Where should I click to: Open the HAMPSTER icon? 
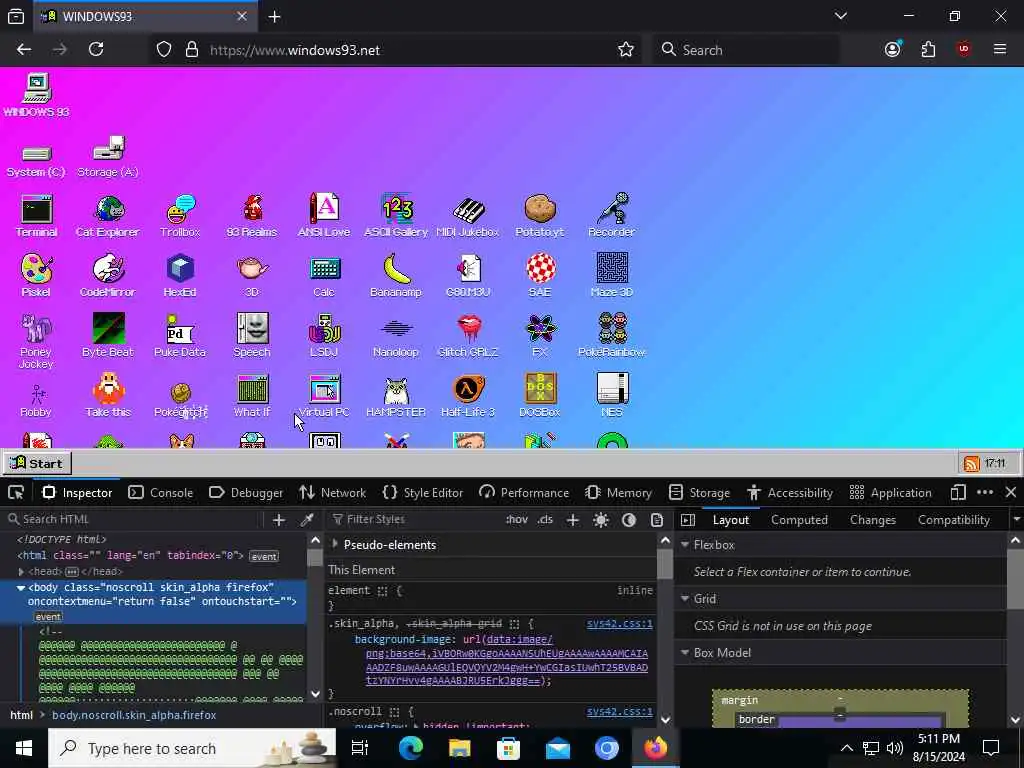[x=396, y=395]
